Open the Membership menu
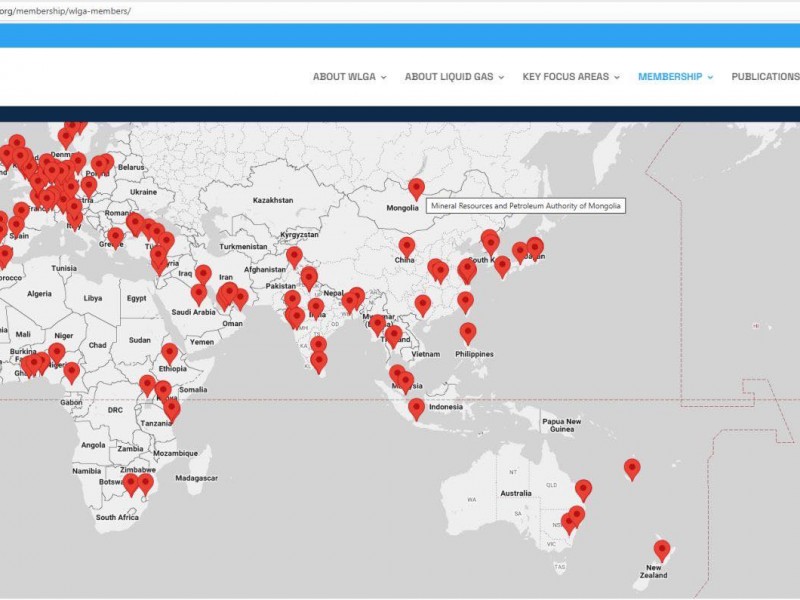Image resolution: width=800 pixels, height=600 pixels. (x=675, y=77)
